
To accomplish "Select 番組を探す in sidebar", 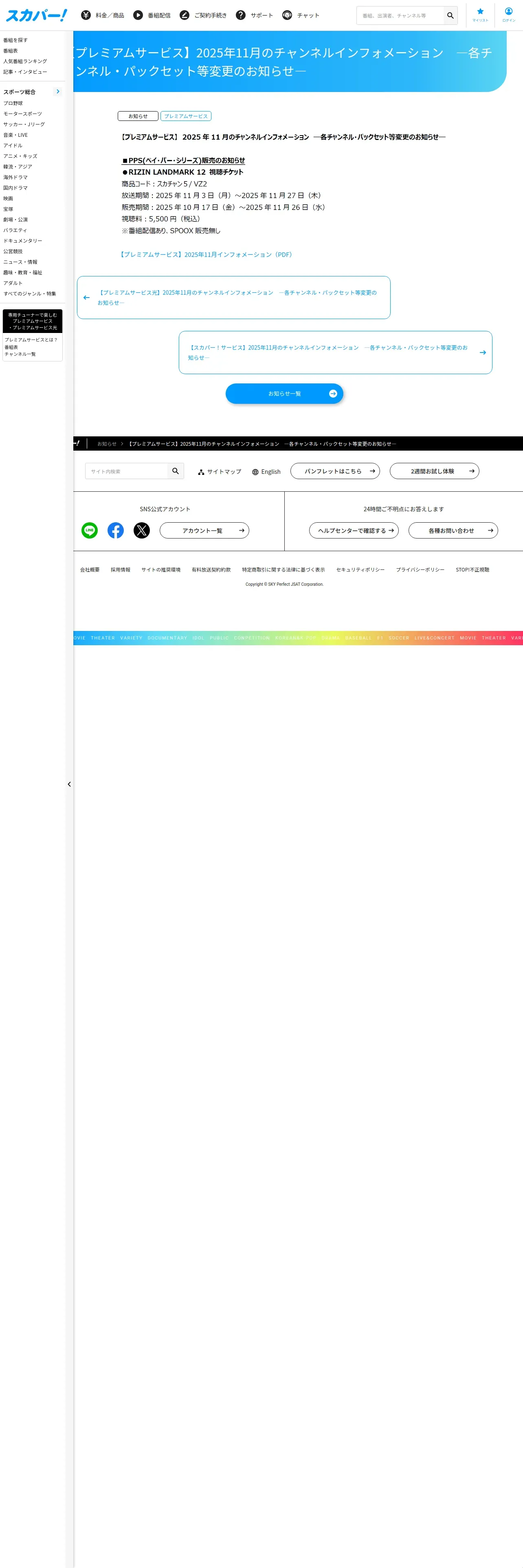I will pyautogui.click(x=15, y=40).
